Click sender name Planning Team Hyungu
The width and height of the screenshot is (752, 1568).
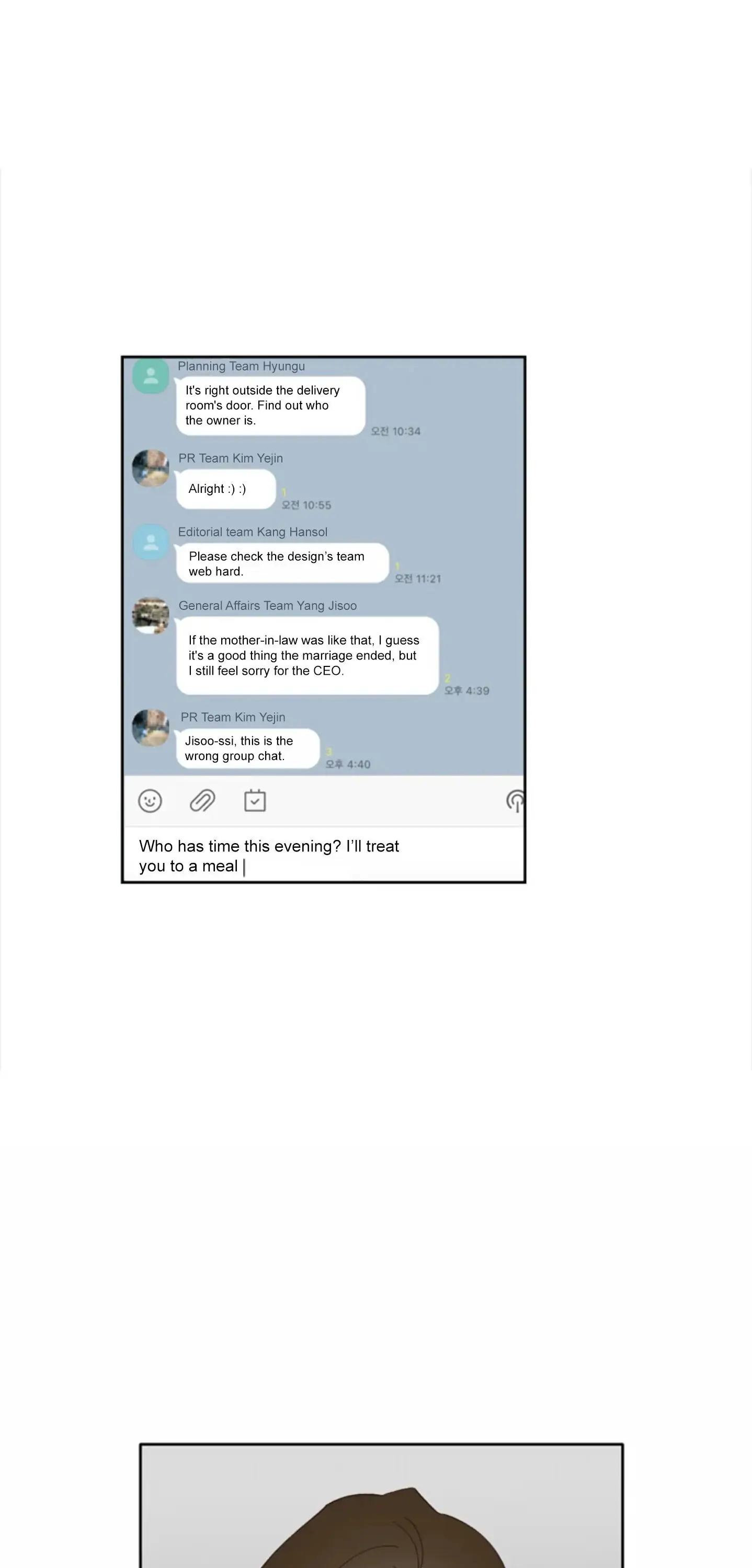click(241, 366)
